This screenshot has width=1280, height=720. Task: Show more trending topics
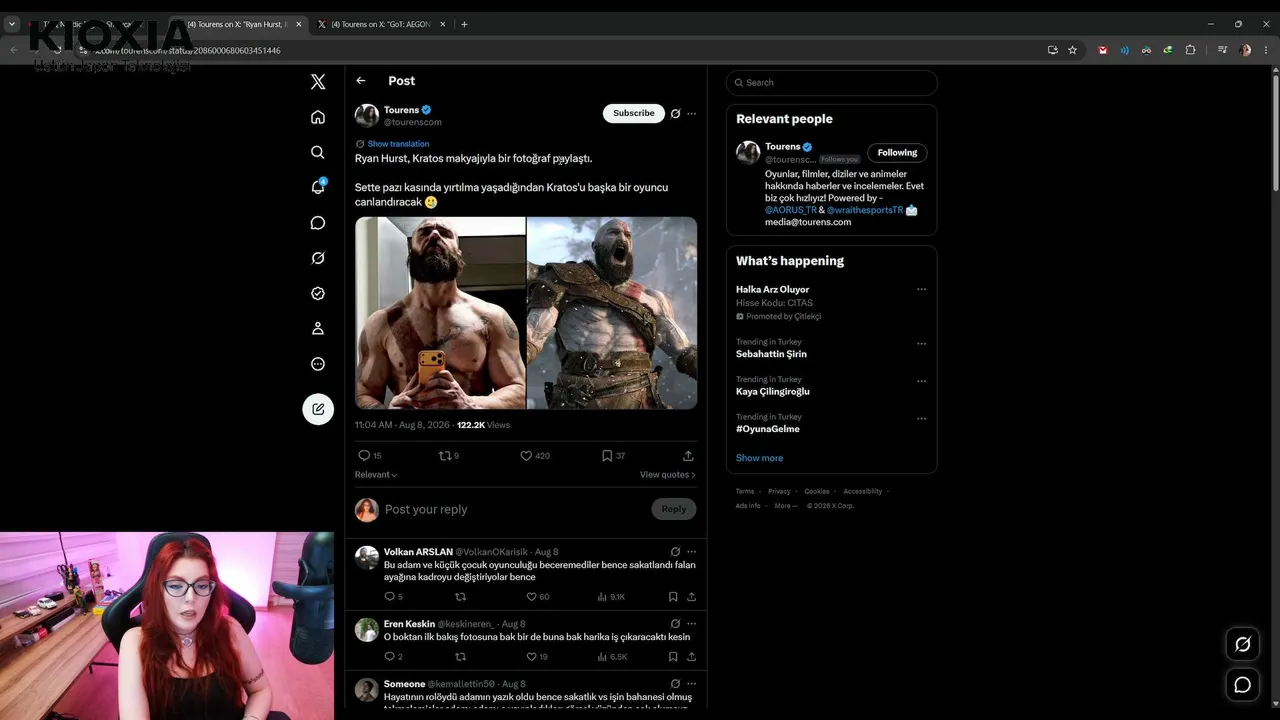coord(760,458)
